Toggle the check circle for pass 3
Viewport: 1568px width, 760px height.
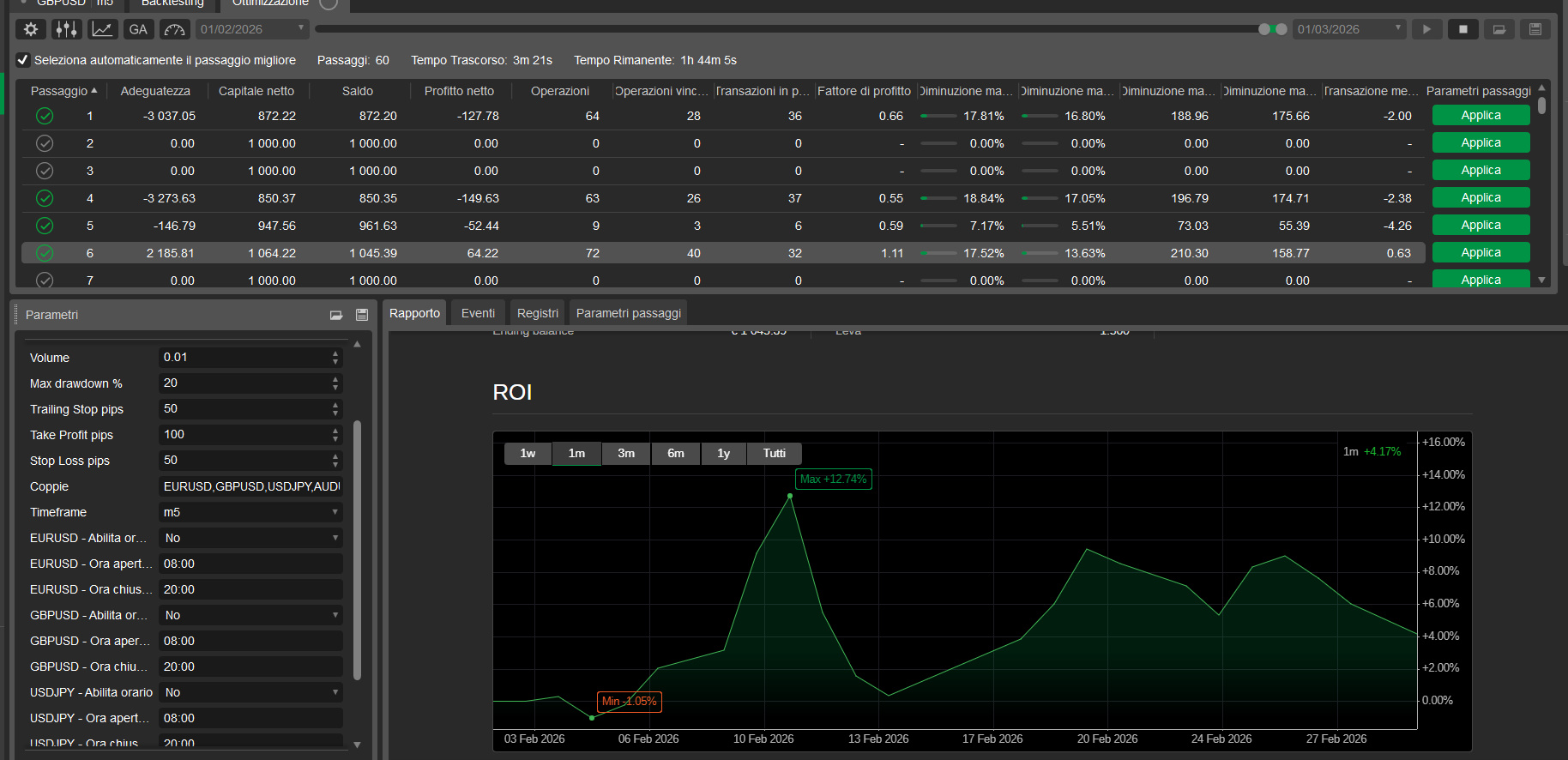point(45,171)
